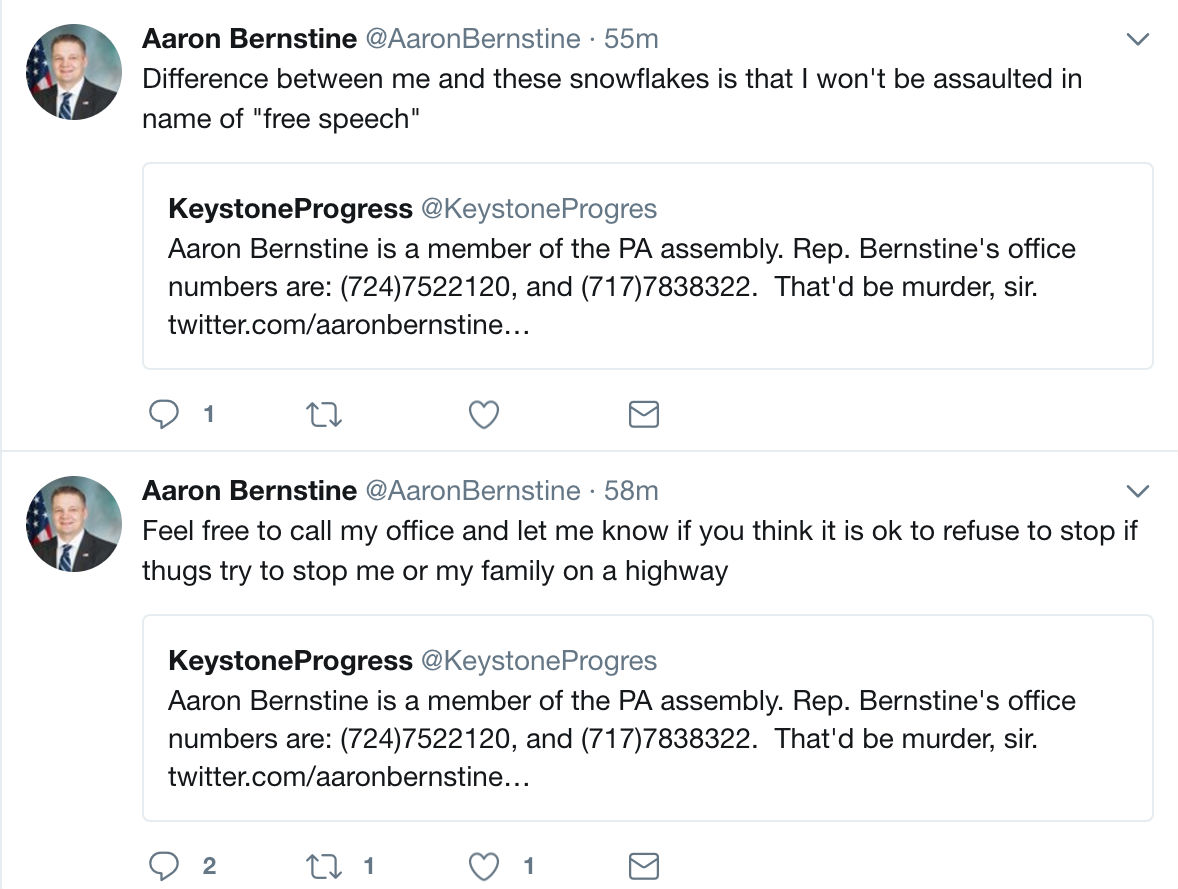Reply to the 58m highway tweet

[x=164, y=866]
